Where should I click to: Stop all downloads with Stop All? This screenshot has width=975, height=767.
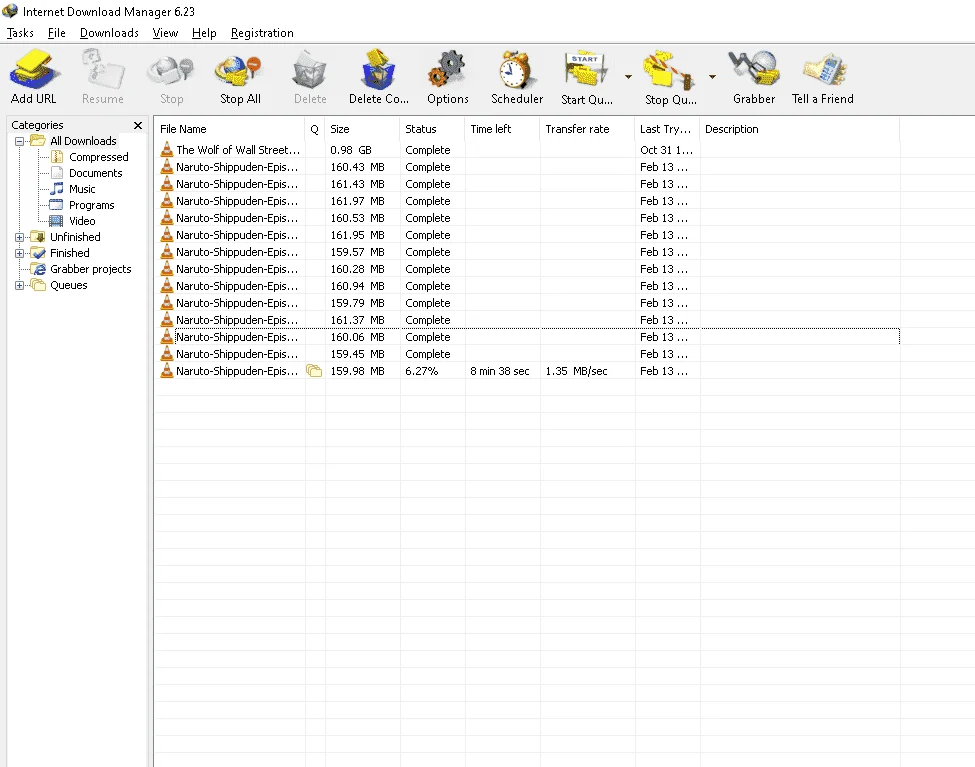click(240, 77)
